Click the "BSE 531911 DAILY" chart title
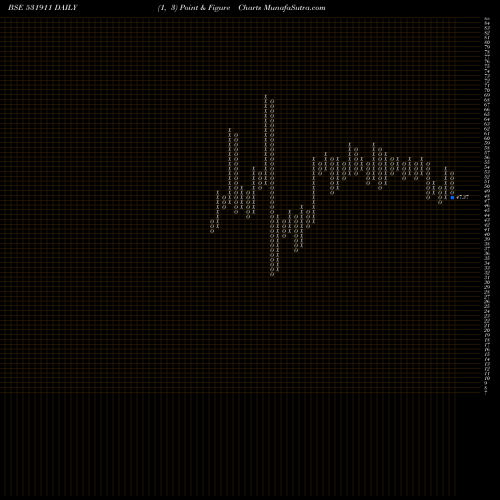Screen dimensions: 500x500 [43, 8]
